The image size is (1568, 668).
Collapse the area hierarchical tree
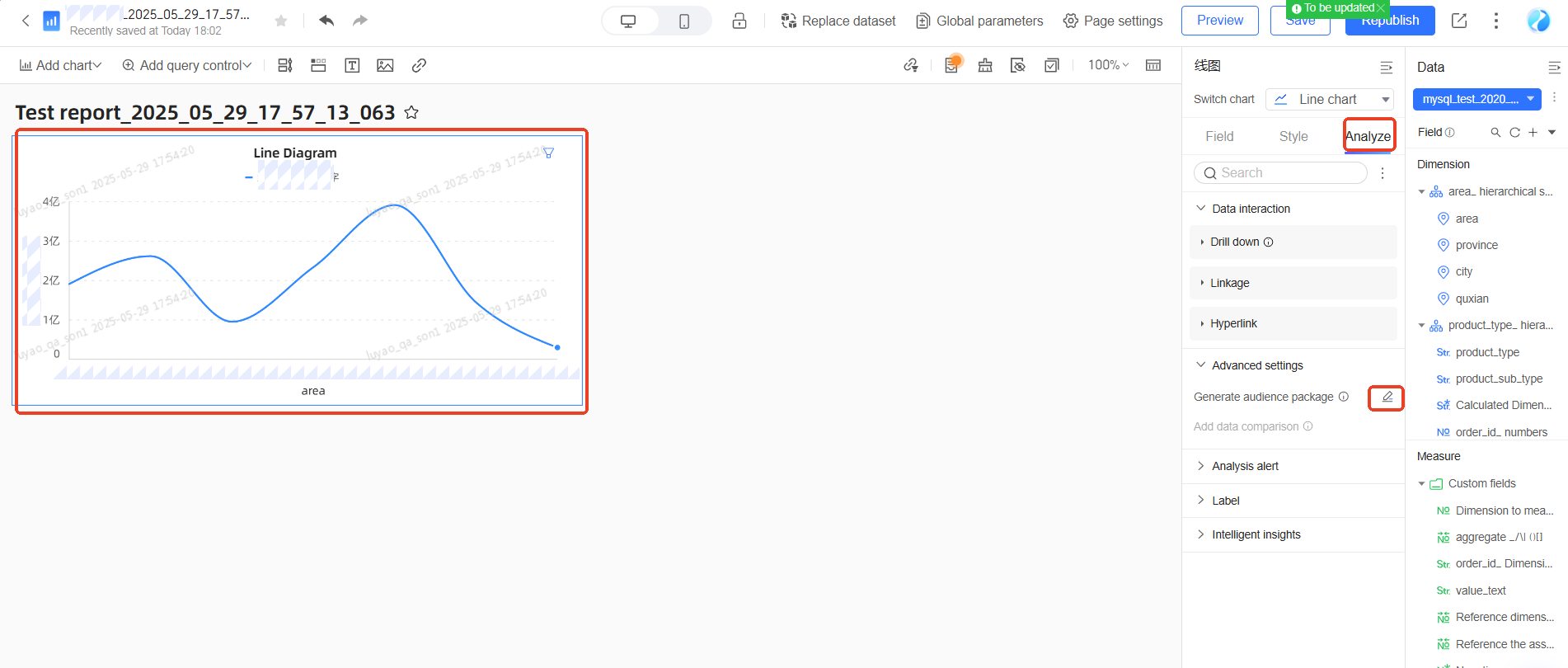1421,191
